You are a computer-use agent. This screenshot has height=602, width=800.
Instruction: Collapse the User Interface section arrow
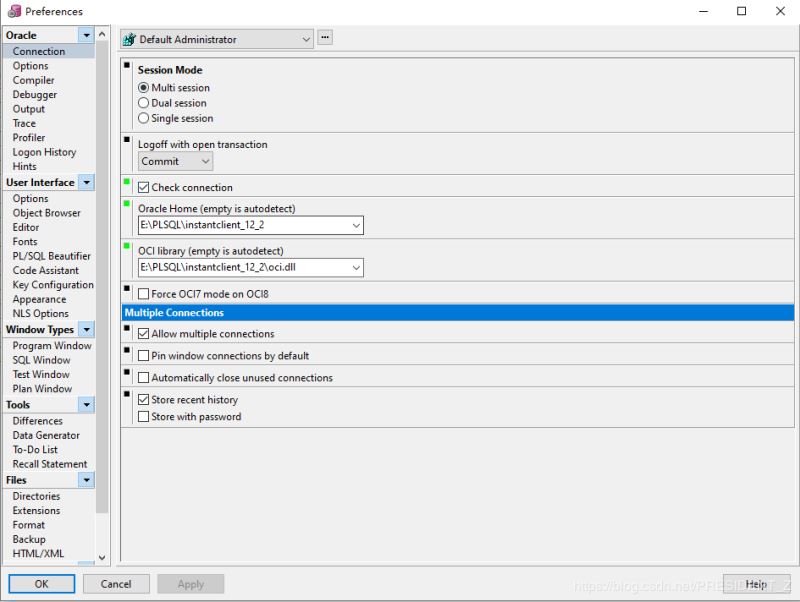[86, 182]
